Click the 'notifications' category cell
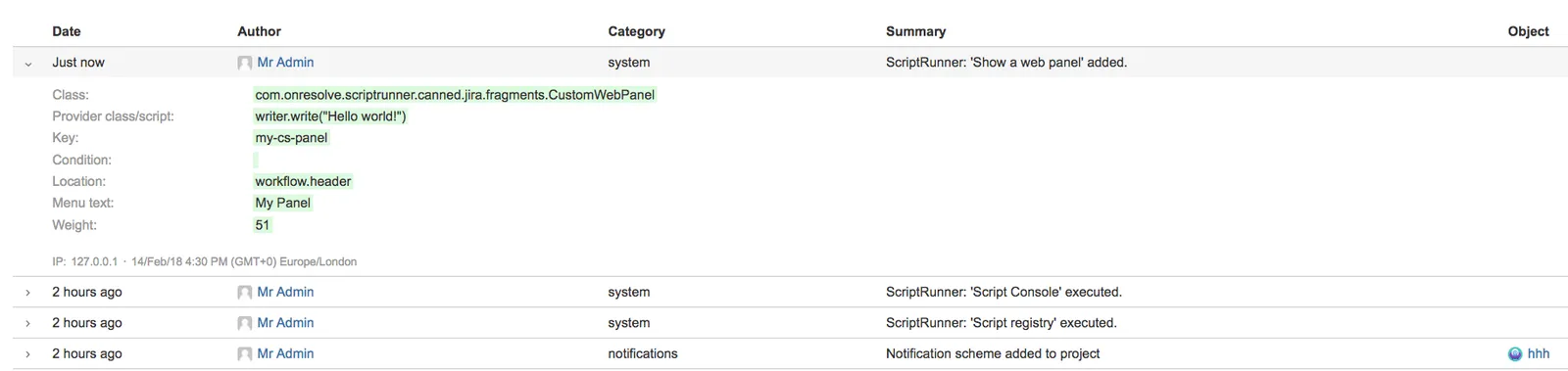 click(x=643, y=353)
